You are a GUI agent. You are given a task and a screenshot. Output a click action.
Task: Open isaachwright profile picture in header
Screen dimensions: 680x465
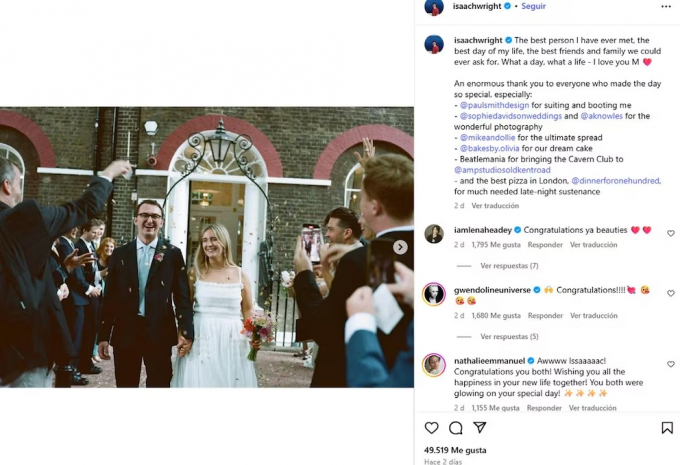[x=433, y=7]
